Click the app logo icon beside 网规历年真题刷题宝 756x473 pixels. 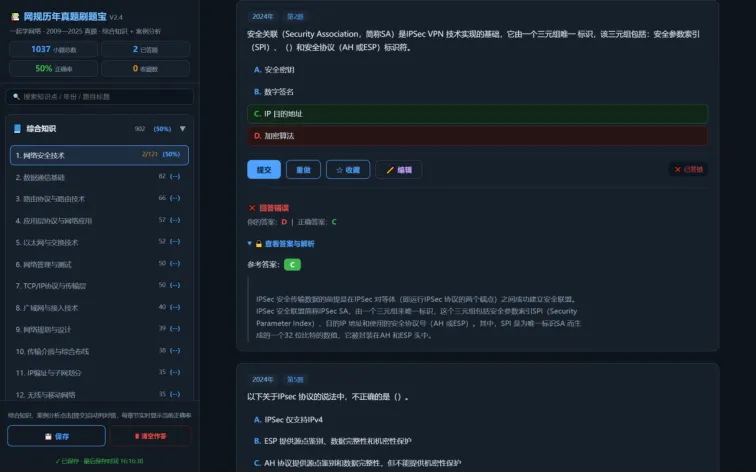[x=15, y=17]
